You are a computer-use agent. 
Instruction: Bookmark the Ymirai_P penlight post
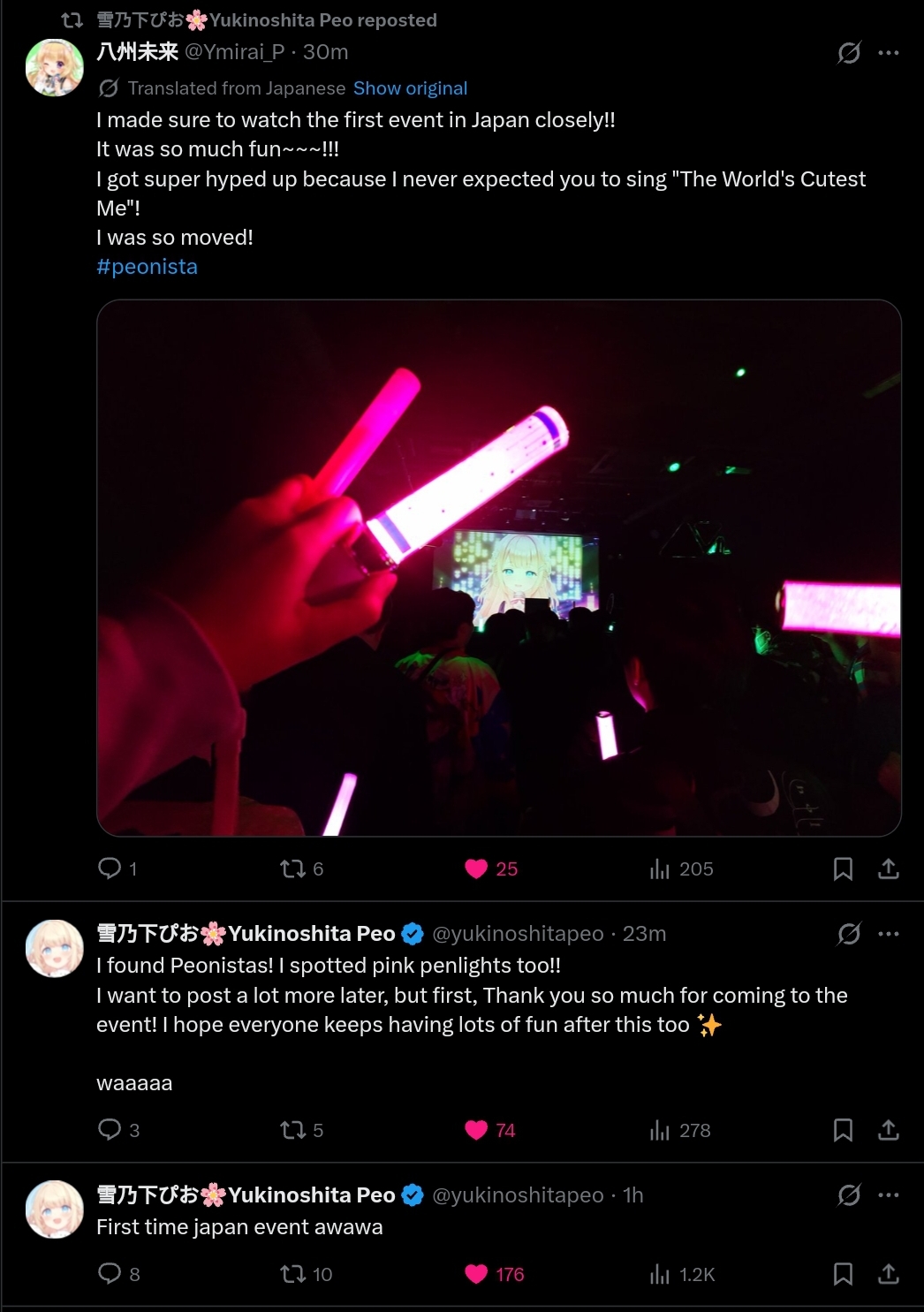click(x=843, y=868)
